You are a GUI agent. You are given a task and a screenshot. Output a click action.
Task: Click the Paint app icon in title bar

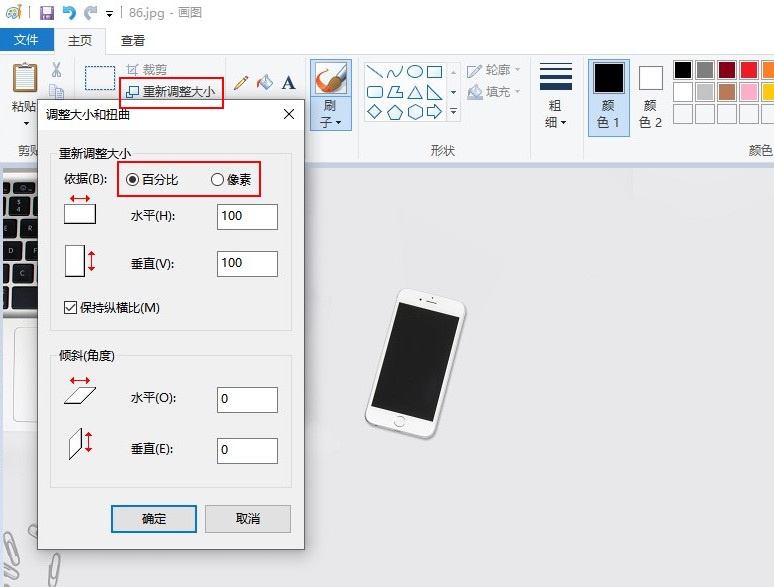[x=14, y=12]
